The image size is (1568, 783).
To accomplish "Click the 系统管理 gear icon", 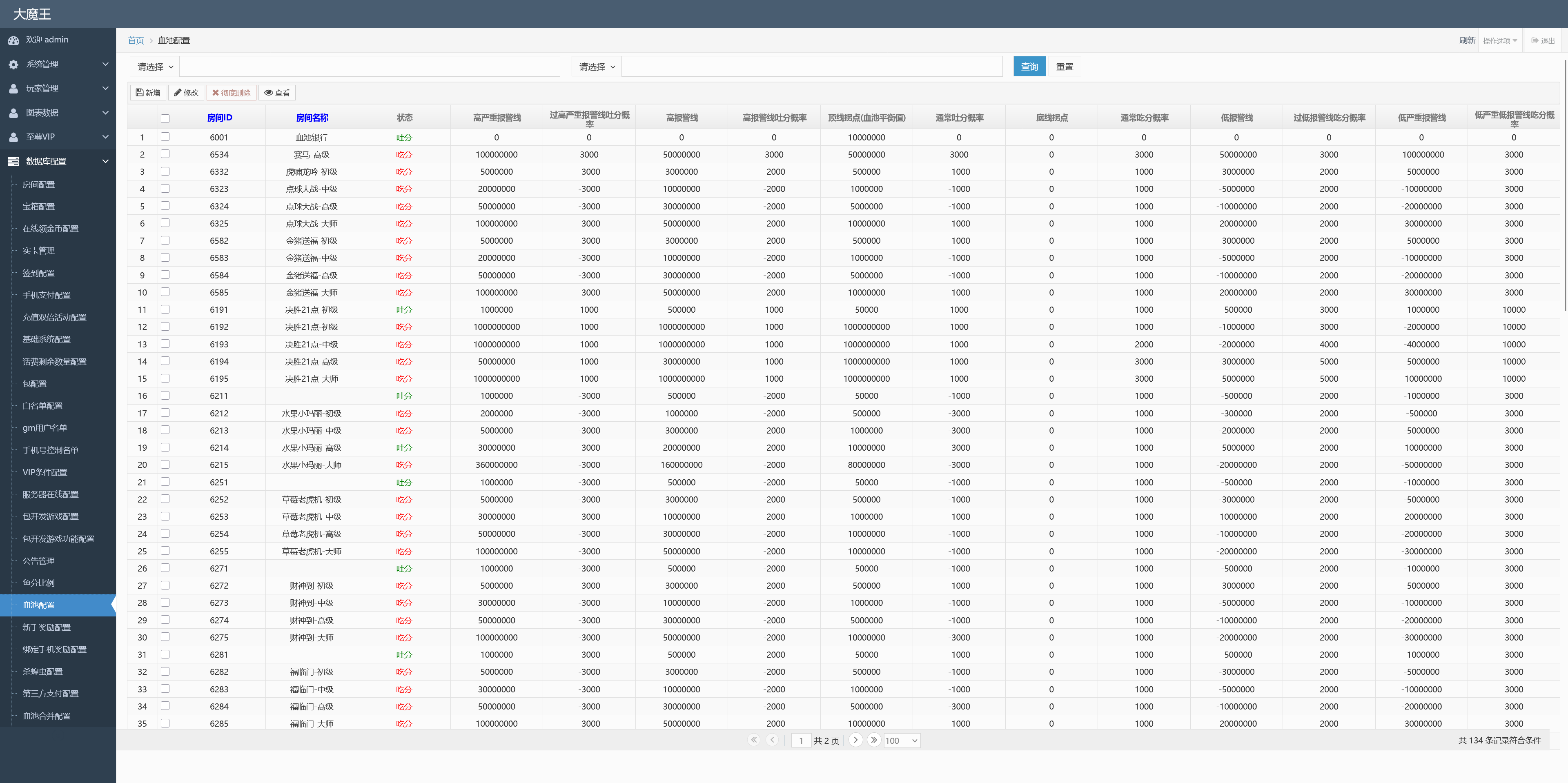I will (13, 64).
